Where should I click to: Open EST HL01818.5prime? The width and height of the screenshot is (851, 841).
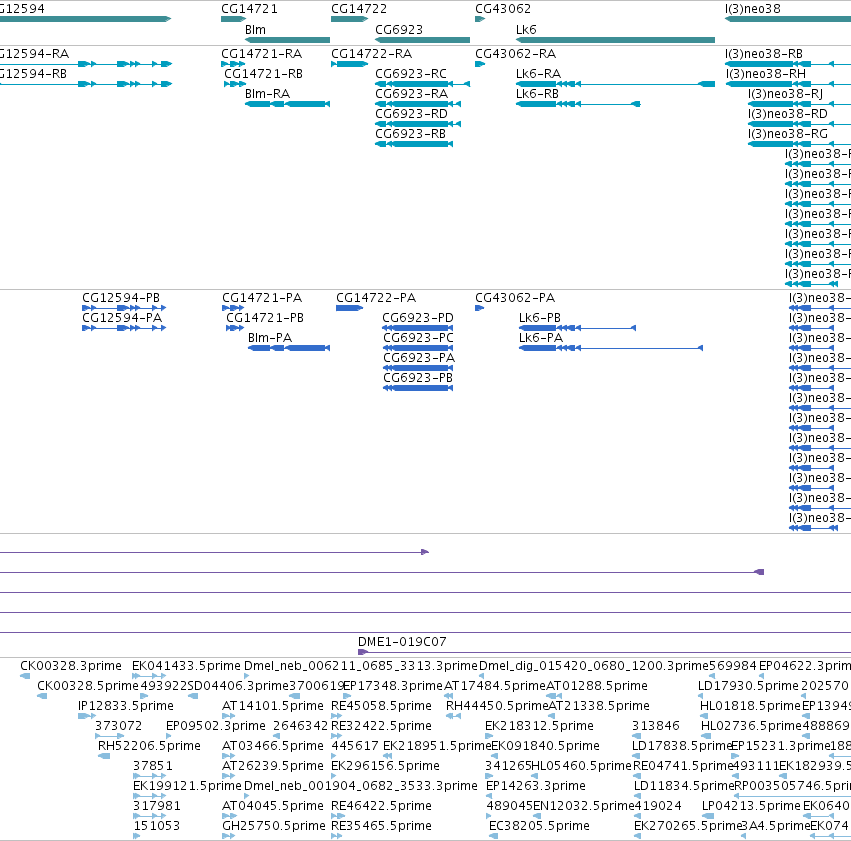click(751, 706)
